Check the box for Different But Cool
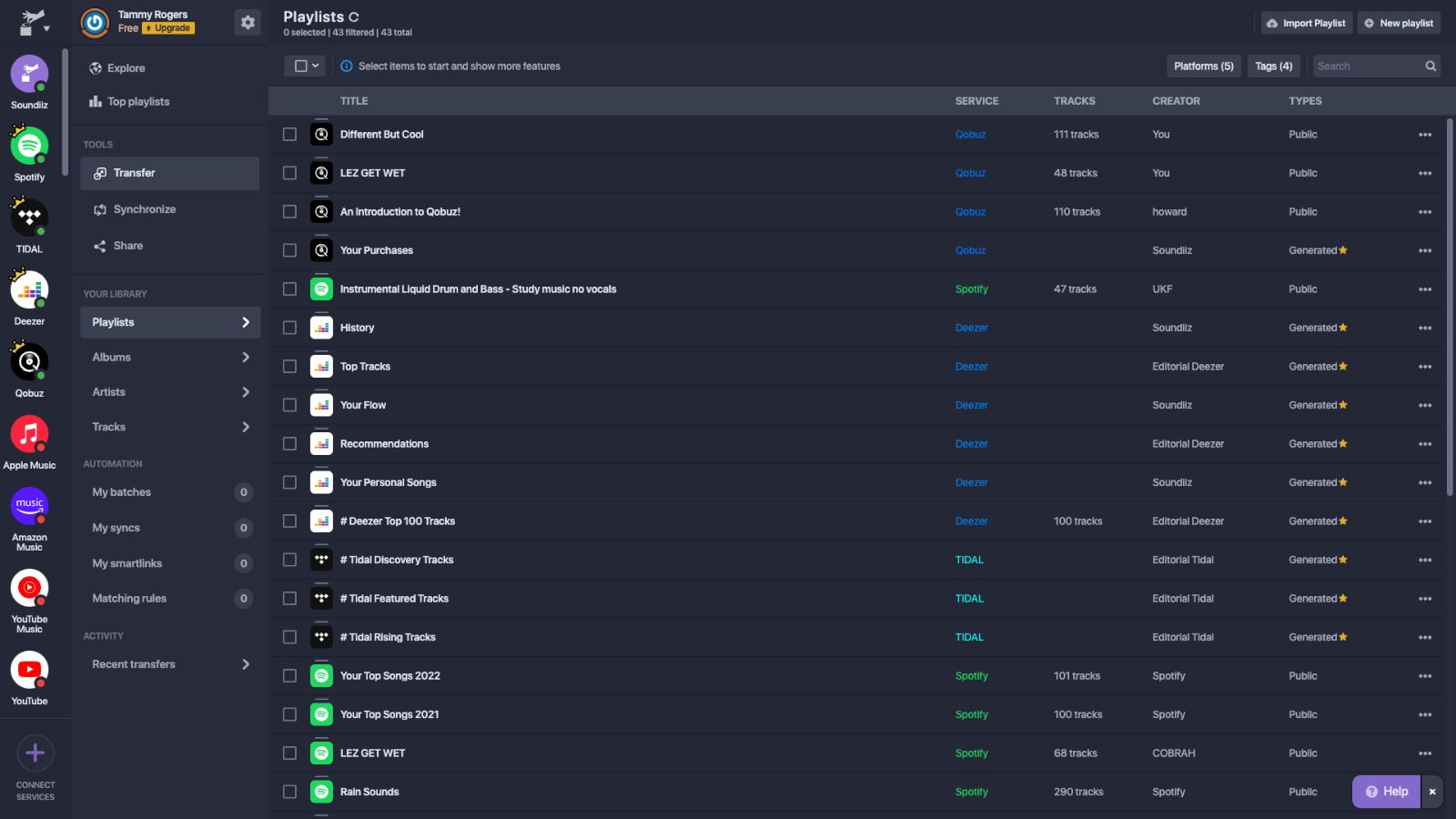 point(289,135)
